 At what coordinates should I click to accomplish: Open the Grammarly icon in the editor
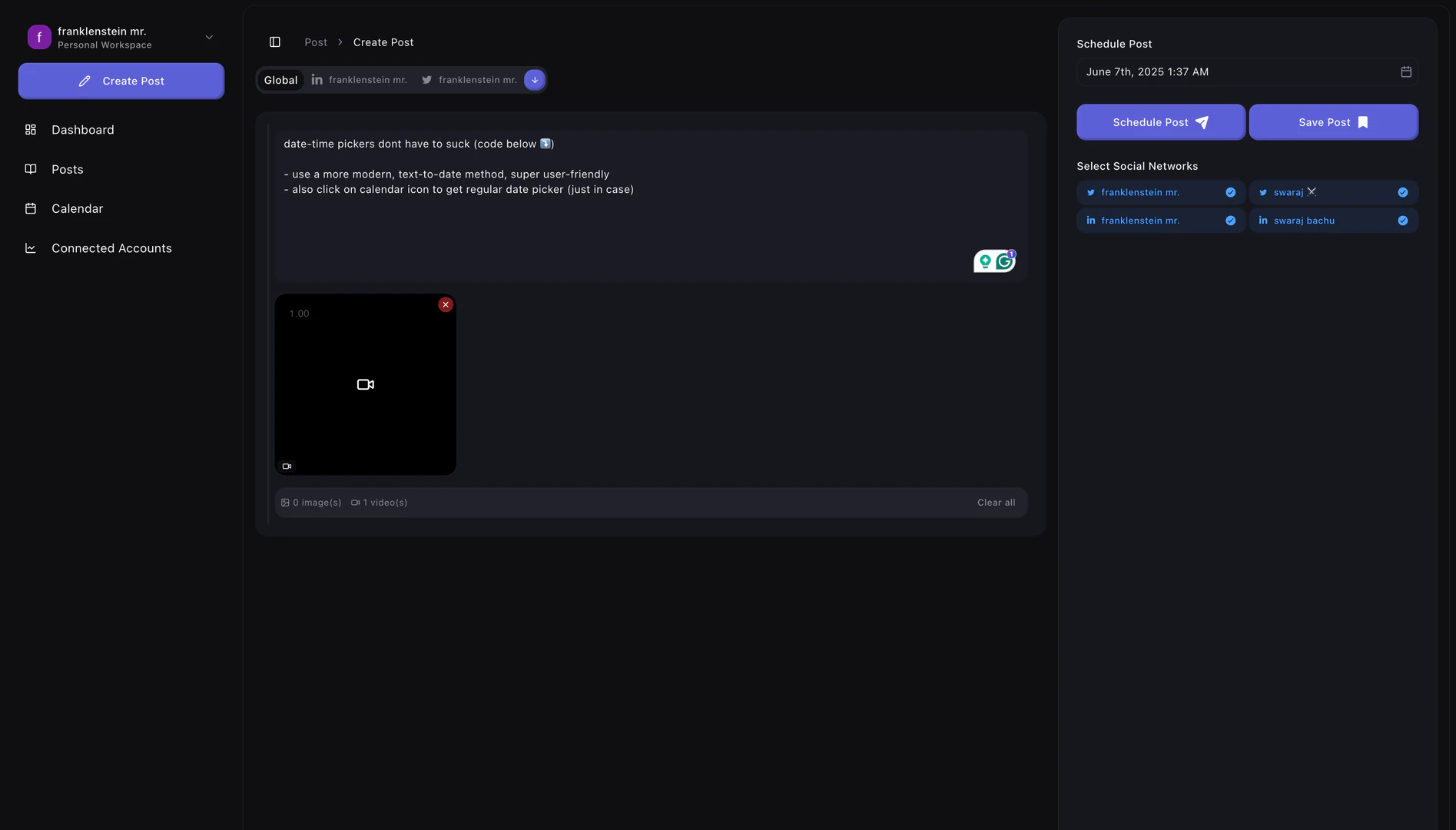(1003, 261)
